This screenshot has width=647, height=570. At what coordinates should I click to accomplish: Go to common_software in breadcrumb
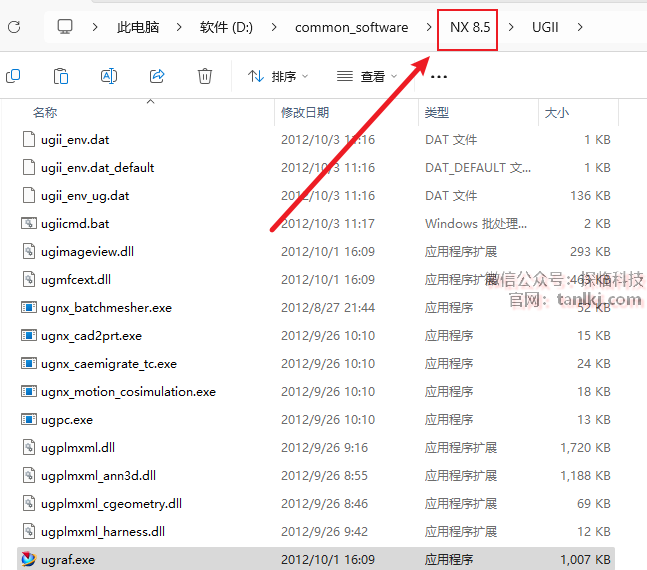(352, 27)
